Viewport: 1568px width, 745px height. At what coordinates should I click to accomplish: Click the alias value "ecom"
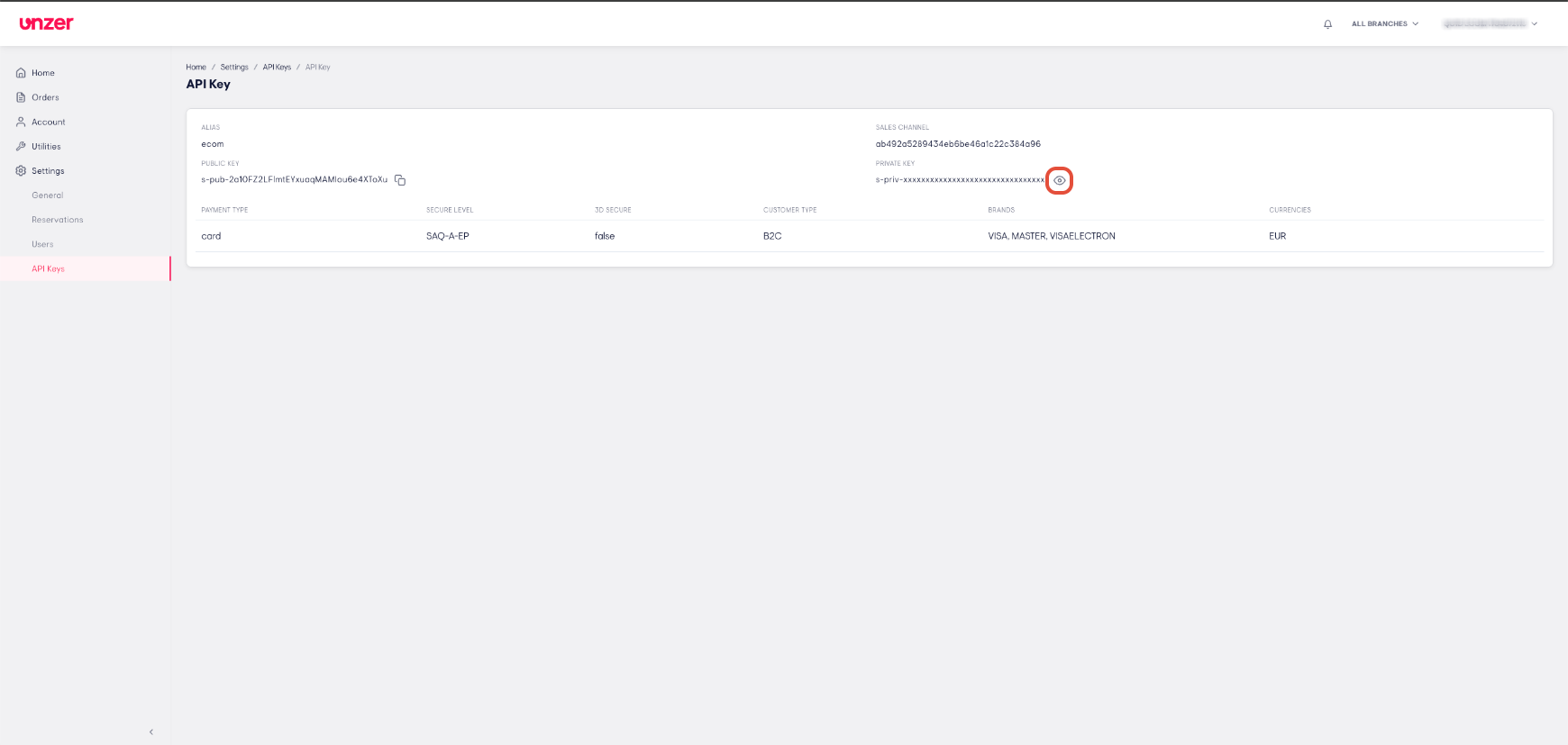coord(213,144)
